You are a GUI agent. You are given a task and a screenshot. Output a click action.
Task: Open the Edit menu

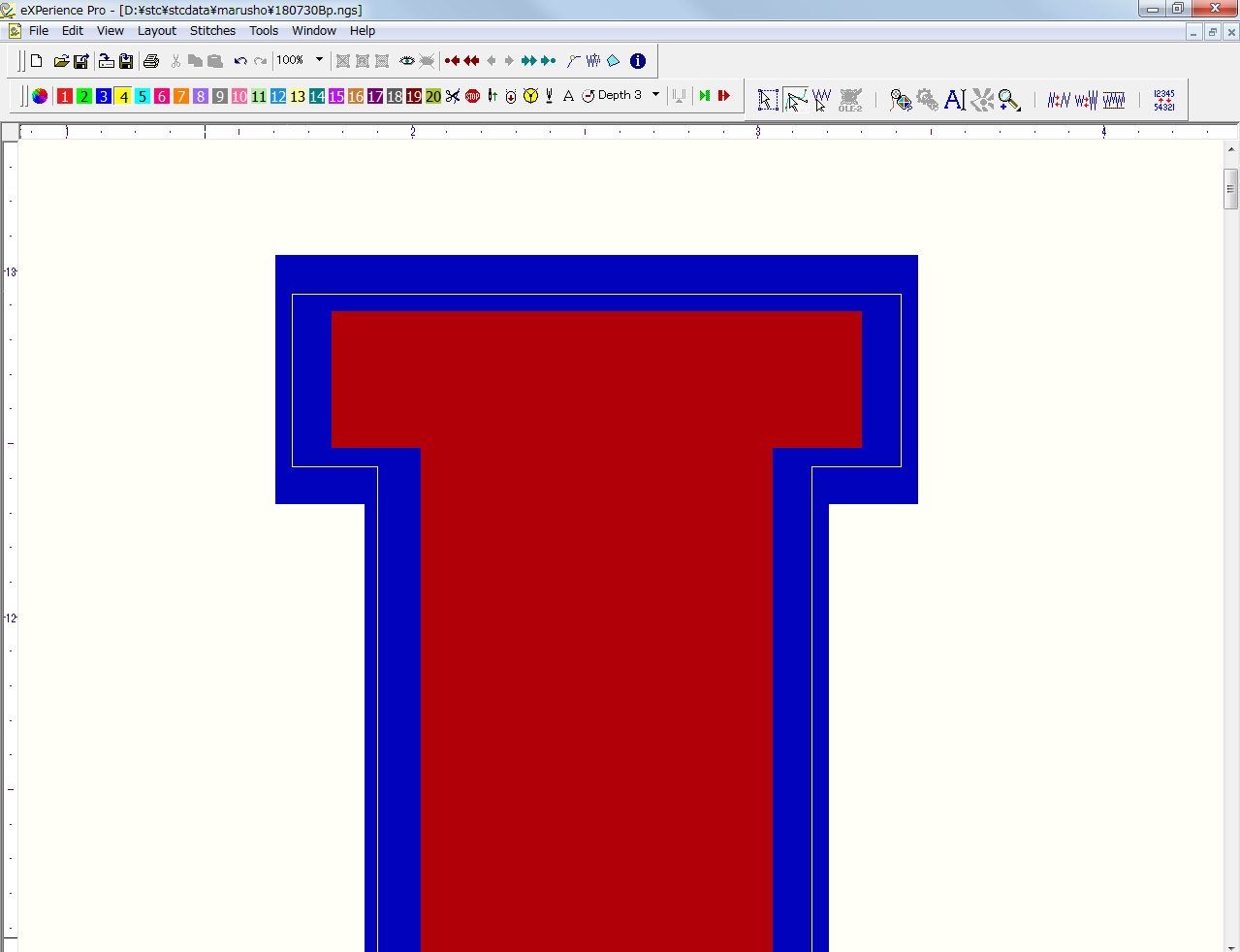coord(73,31)
